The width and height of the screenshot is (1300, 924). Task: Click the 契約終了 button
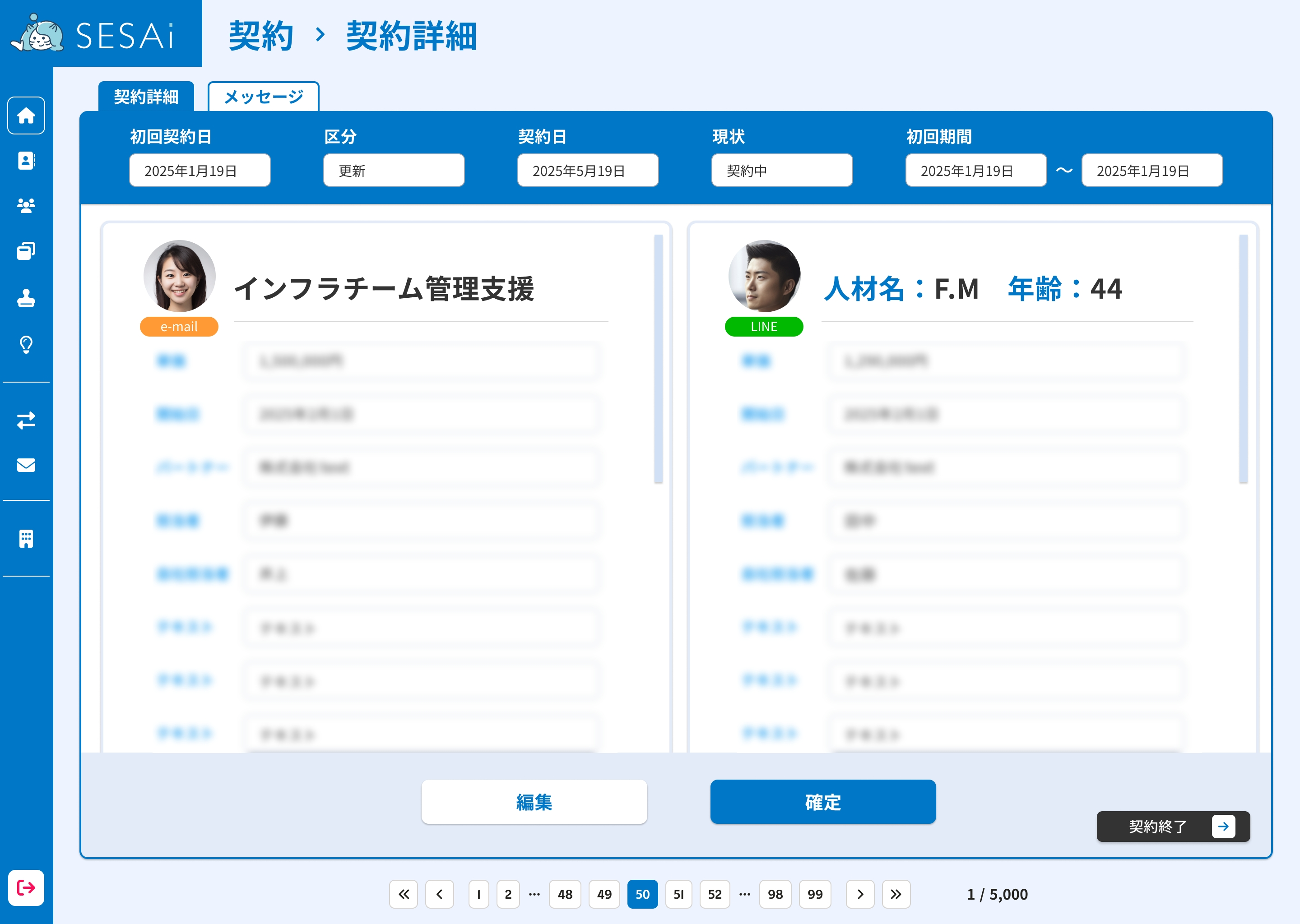point(1173,826)
